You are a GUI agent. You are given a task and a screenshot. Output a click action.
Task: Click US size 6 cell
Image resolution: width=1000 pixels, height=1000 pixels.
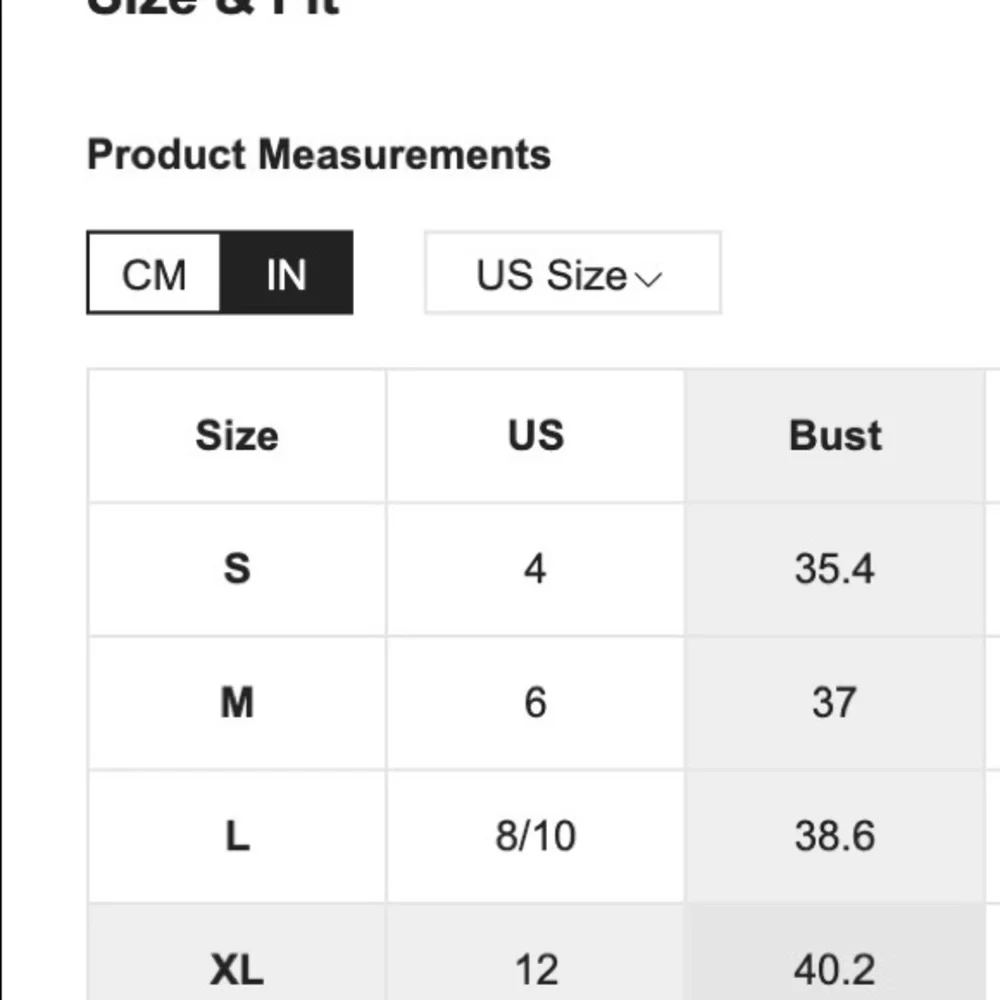[536, 703]
